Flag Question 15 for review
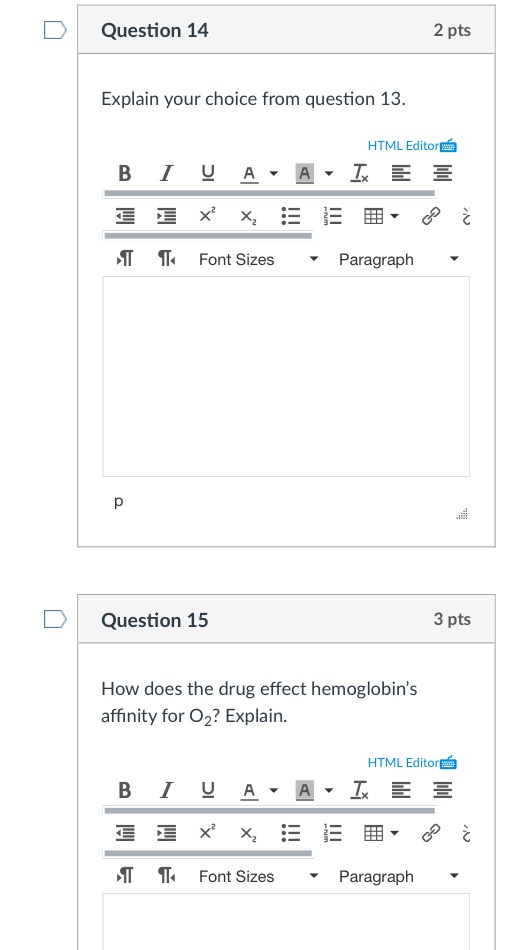The height and width of the screenshot is (950, 531). coord(55,619)
